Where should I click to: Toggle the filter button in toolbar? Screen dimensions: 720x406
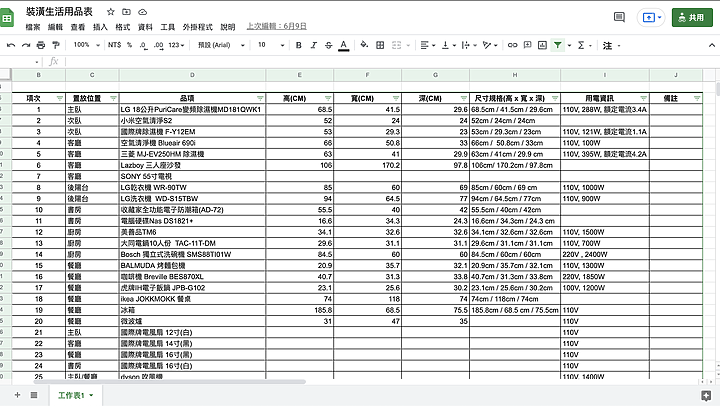pyautogui.click(x=557, y=45)
